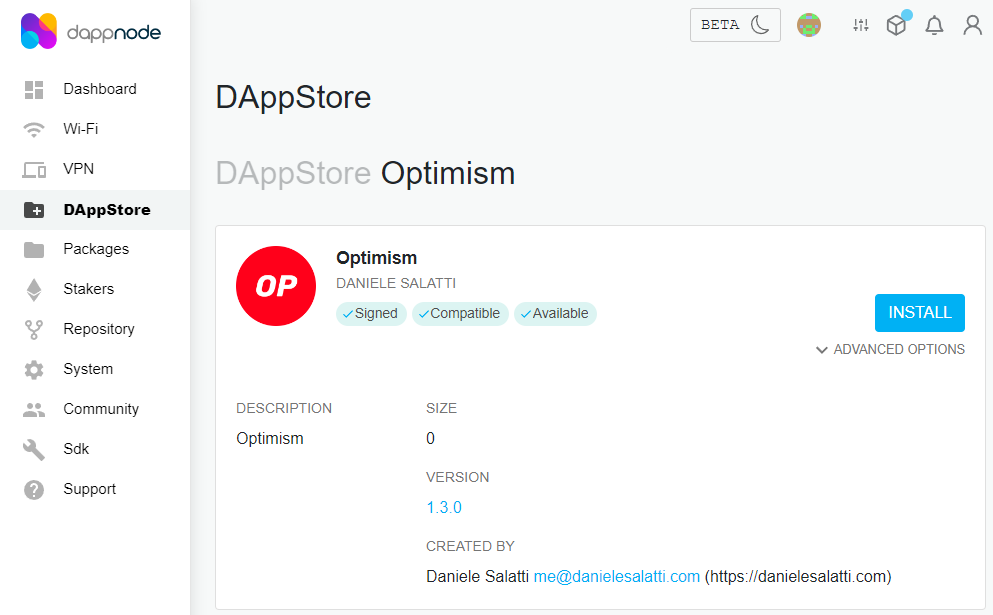Open the version 1.3.0 link
Viewport: 993px width, 615px height.
click(x=444, y=507)
